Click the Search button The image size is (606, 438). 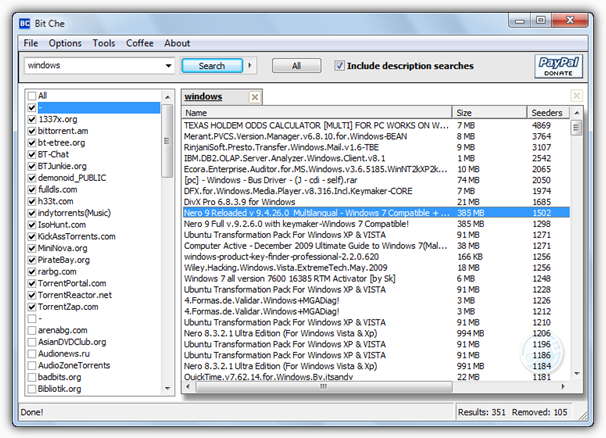click(x=212, y=66)
